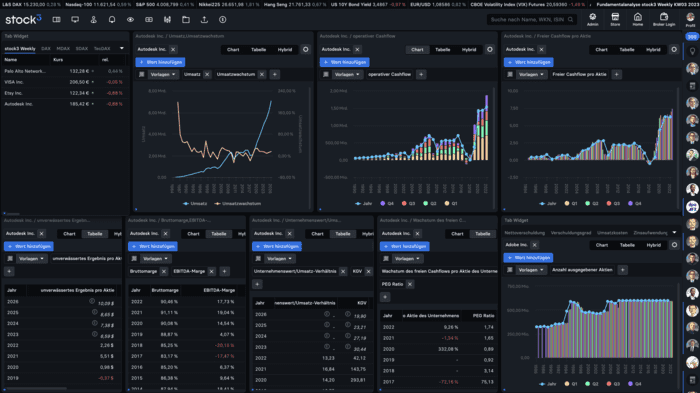This screenshot has width=700, height=393.
Task: Toggle Q4 series in operativer Cashflow legend
Action: coord(387,204)
